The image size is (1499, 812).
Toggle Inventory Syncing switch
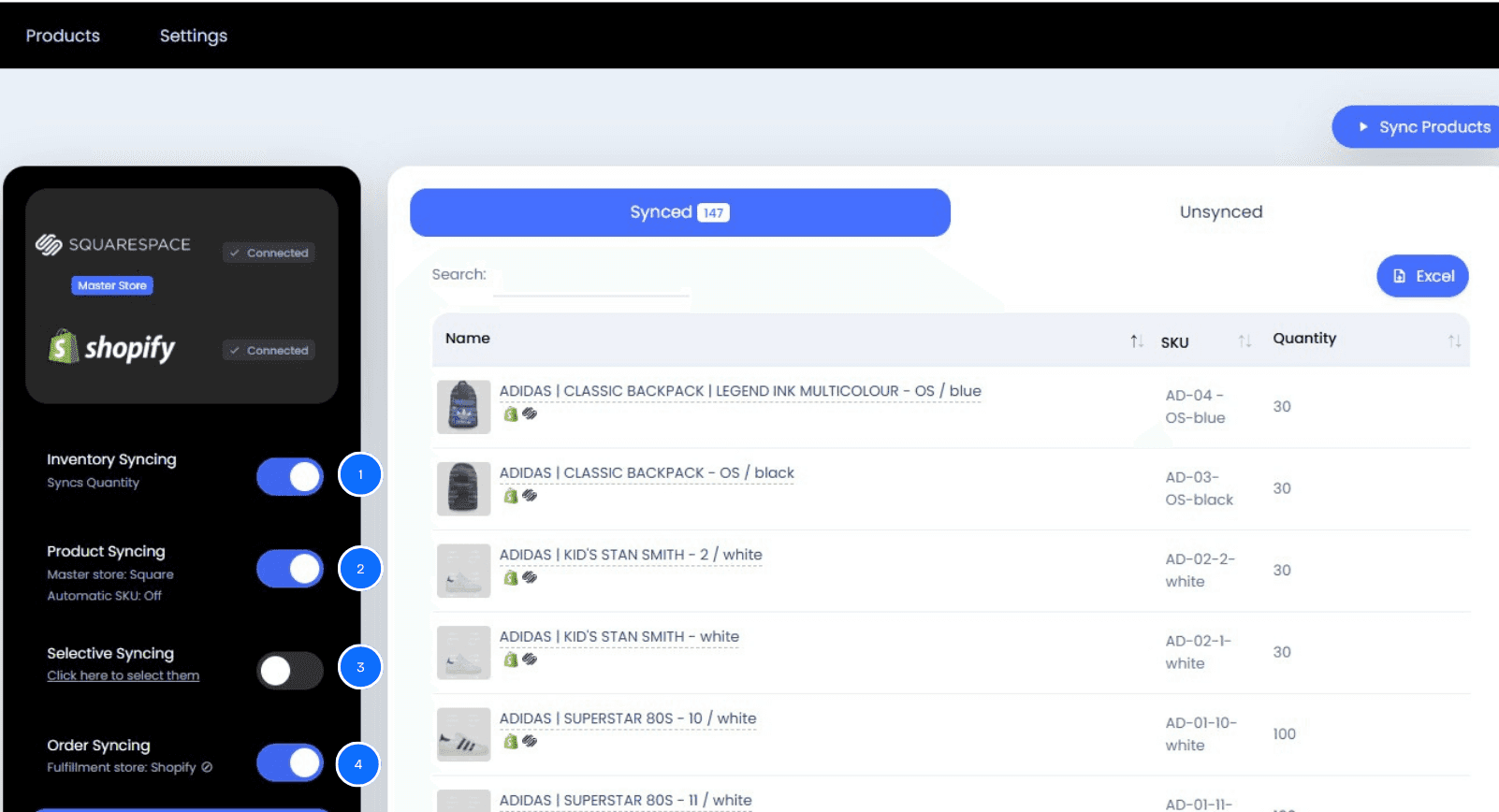[x=290, y=476]
